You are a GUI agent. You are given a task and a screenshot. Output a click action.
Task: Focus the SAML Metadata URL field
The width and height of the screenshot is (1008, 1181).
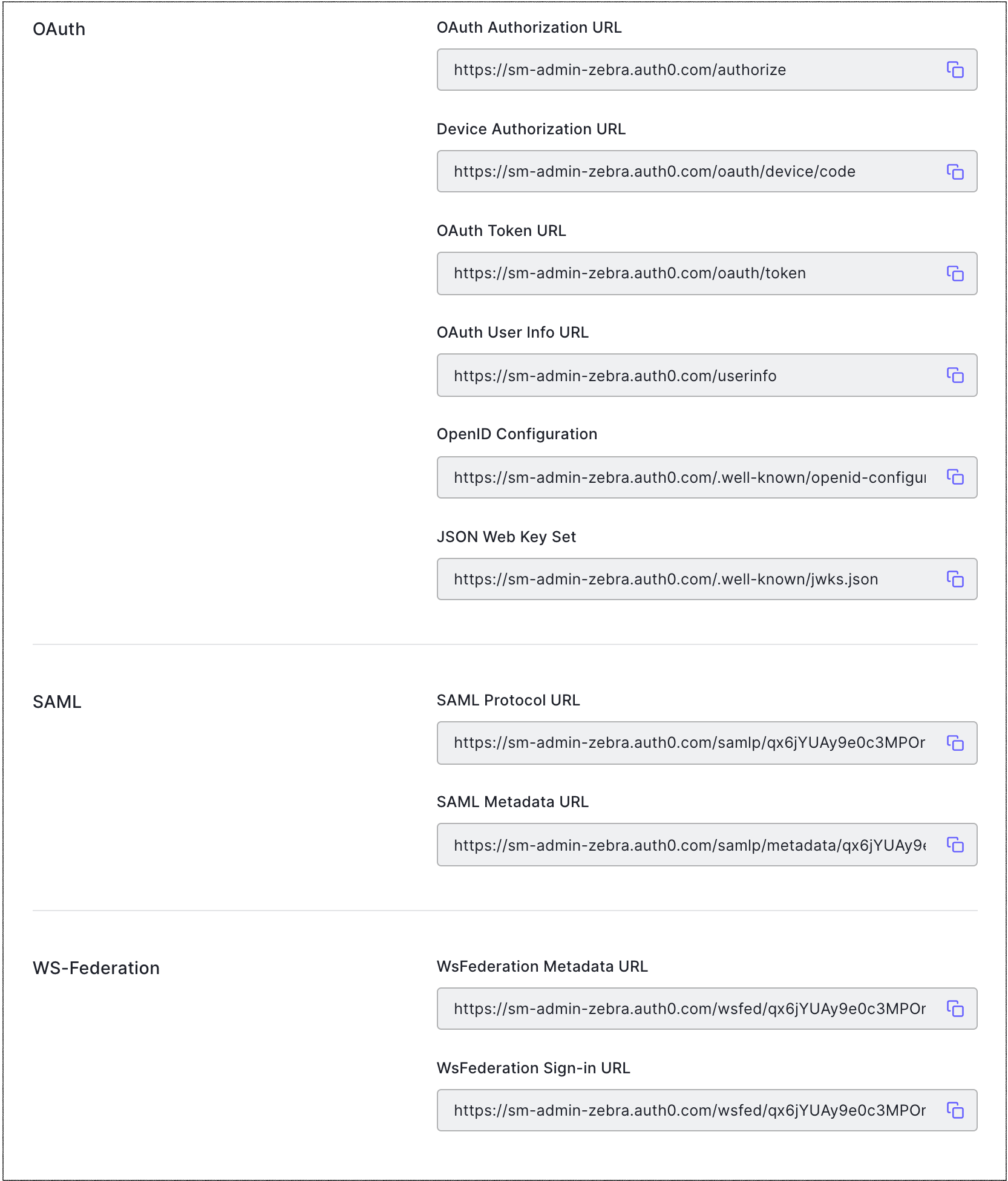tap(690, 845)
